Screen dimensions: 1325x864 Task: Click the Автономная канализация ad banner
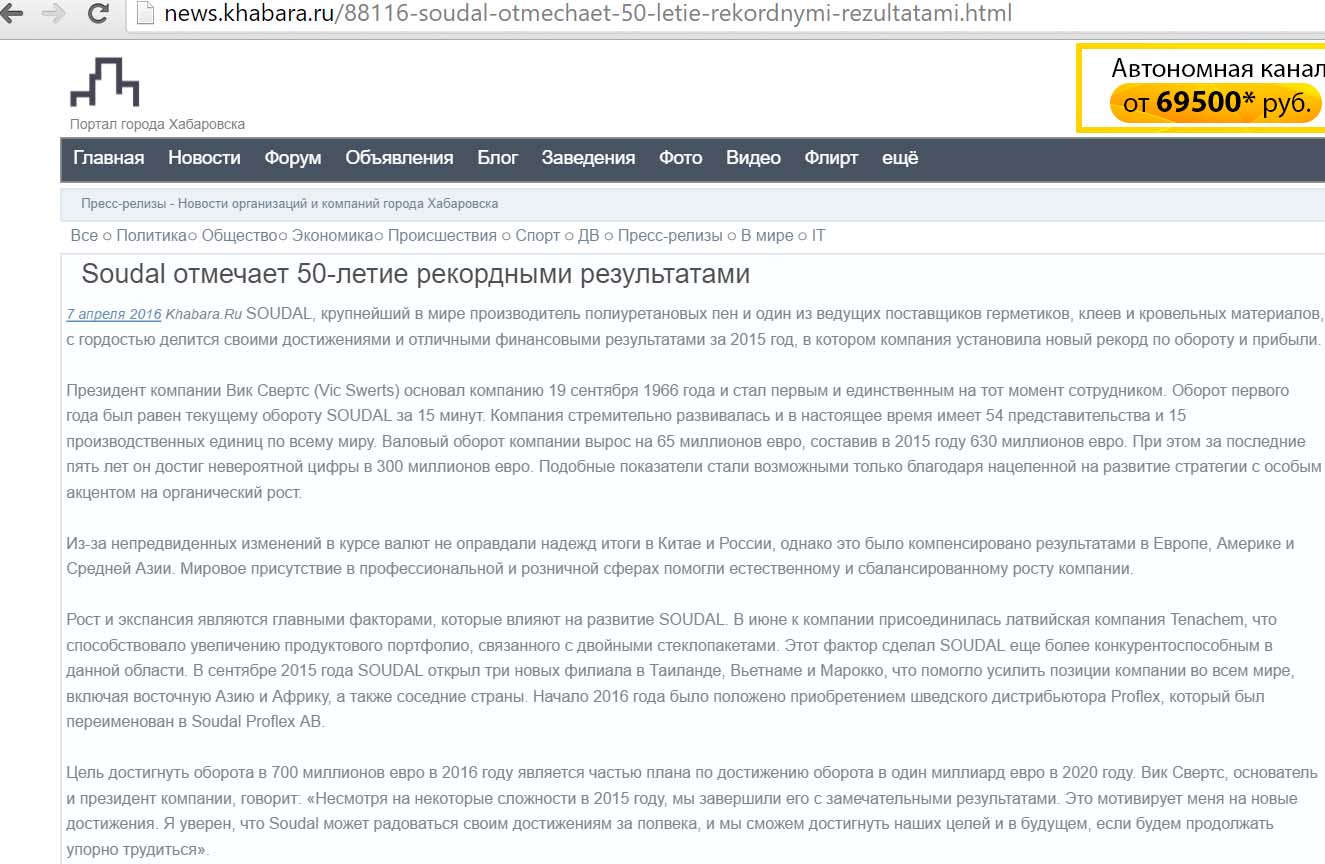(1202, 87)
